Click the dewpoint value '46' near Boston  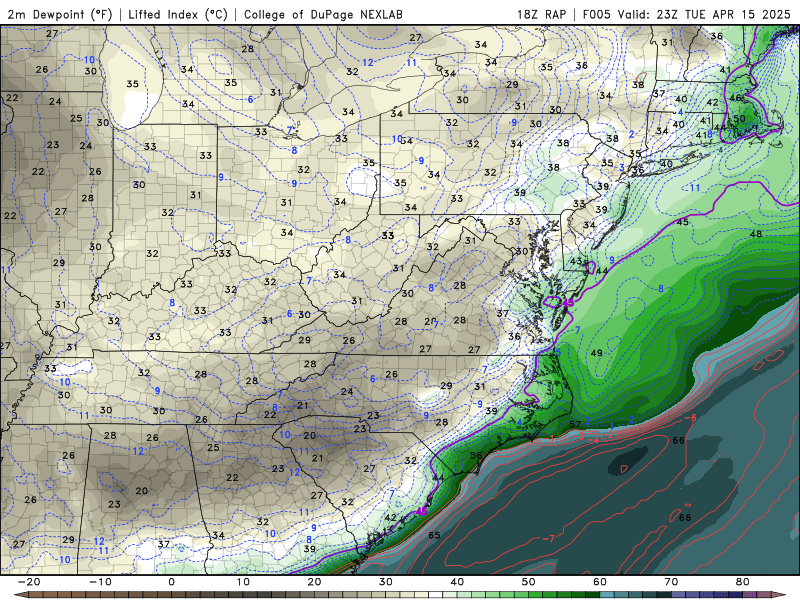click(x=735, y=97)
